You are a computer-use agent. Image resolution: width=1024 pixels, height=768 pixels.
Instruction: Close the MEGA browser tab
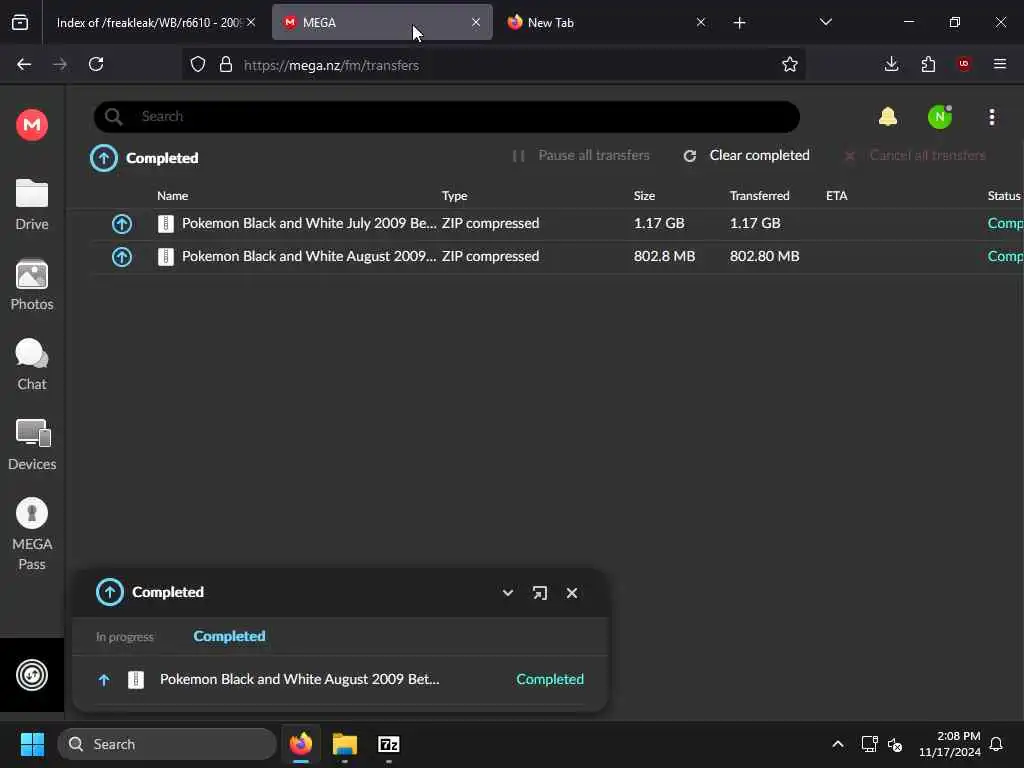tap(476, 22)
